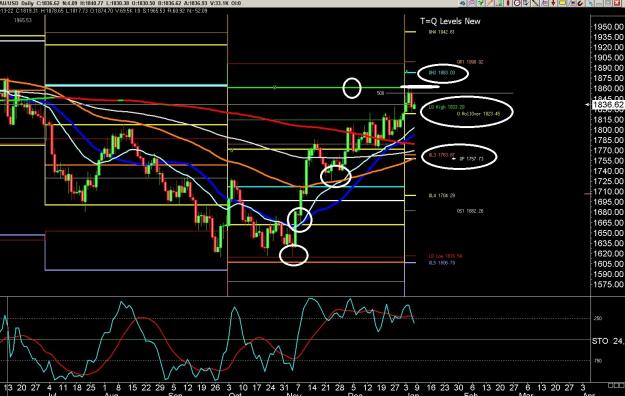Click the BL4 1704 level label
Viewport: 625px width, 396px height.
click(442, 196)
